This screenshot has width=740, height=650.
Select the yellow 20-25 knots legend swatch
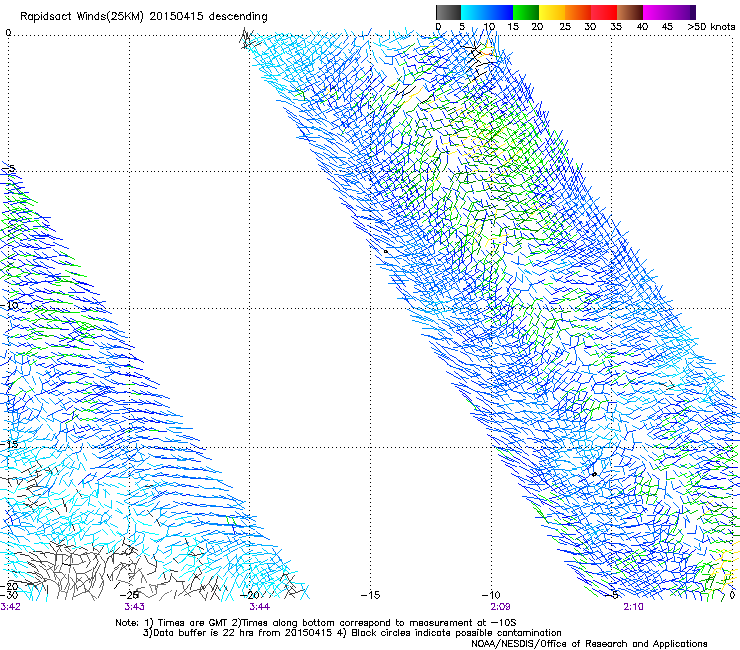(552, 12)
